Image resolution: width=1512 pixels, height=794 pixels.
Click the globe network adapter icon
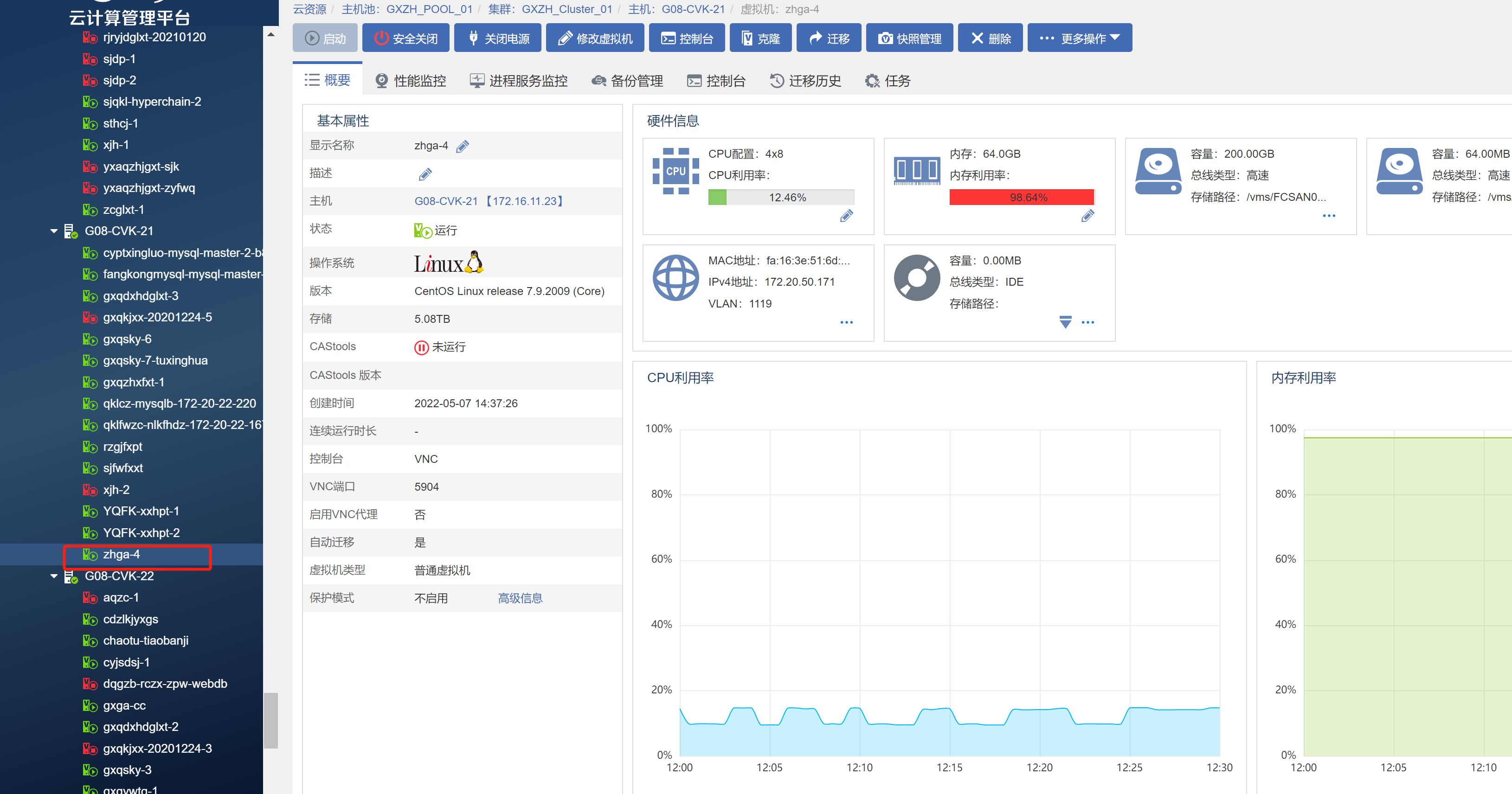675,278
